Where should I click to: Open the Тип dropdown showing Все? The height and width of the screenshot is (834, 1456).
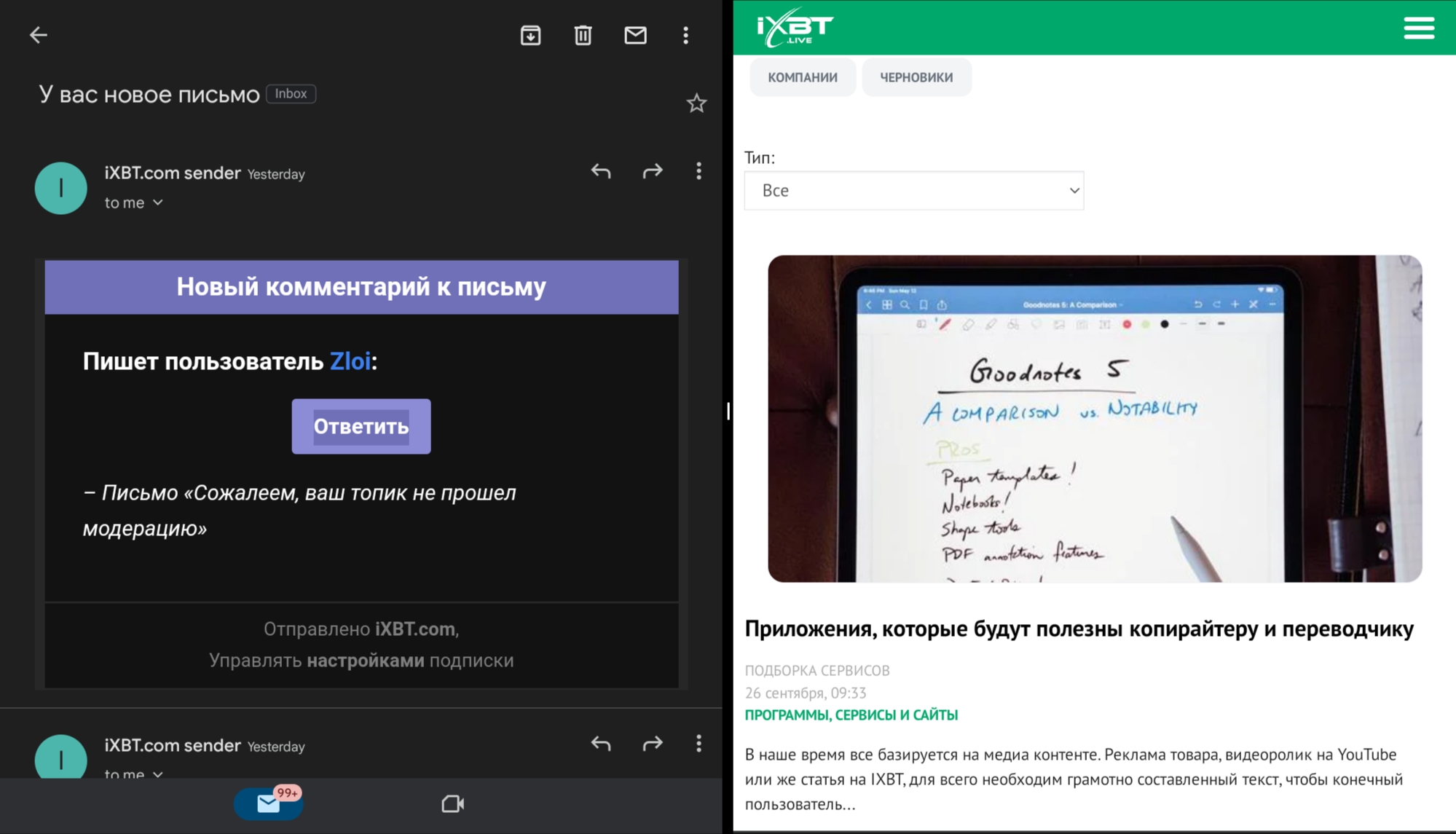[x=914, y=190]
